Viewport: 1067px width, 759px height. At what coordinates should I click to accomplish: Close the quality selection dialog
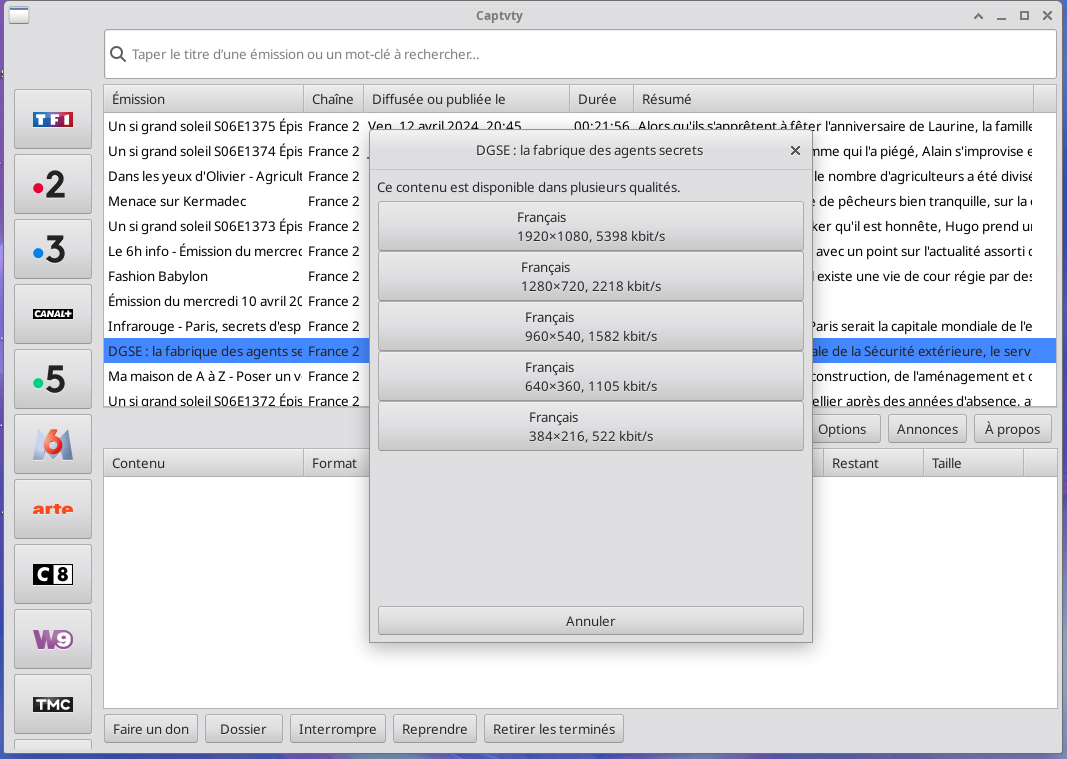point(795,151)
